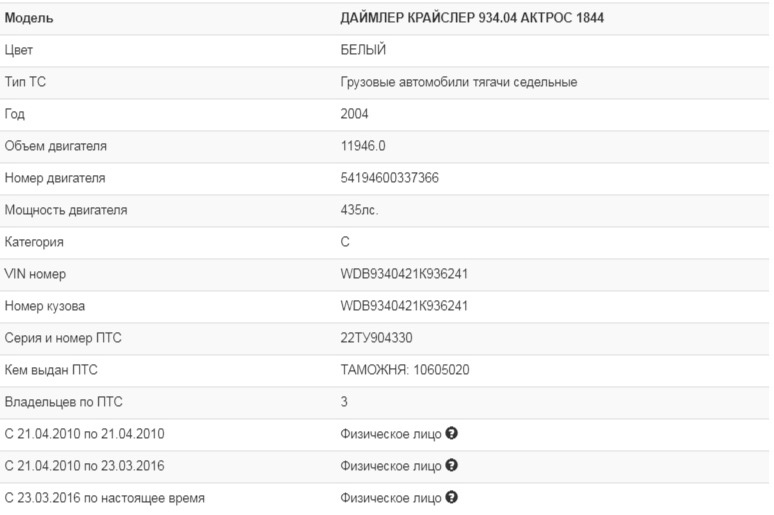Click the year value 2004
The width and height of the screenshot is (774, 515).
(354, 114)
